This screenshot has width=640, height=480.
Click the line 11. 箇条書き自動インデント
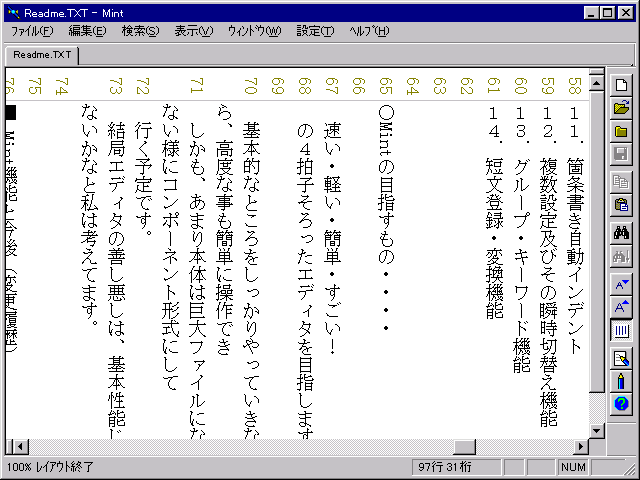pyautogui.click(x=575, y=230)
